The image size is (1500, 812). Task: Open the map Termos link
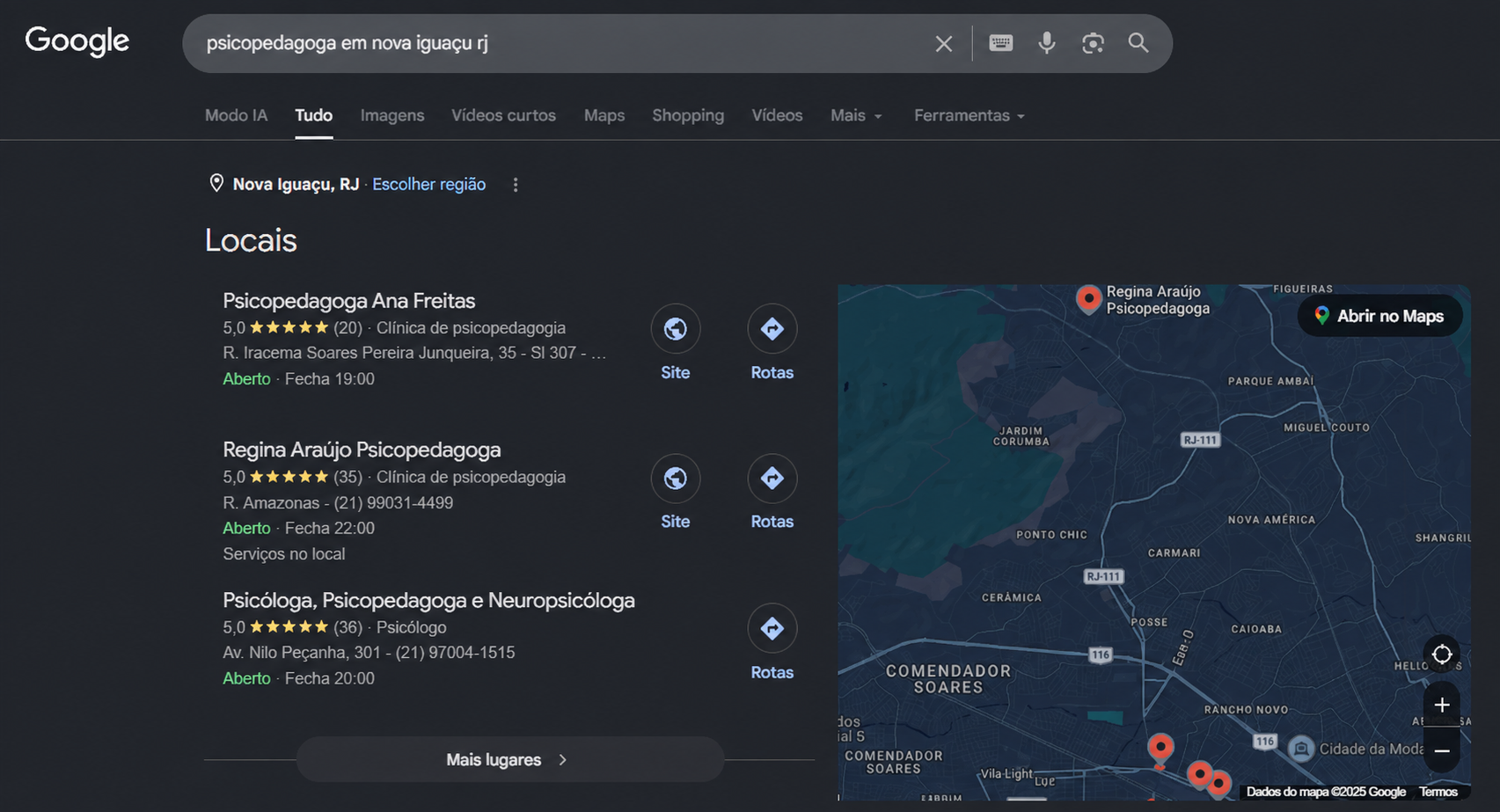tap(1438, 792)
